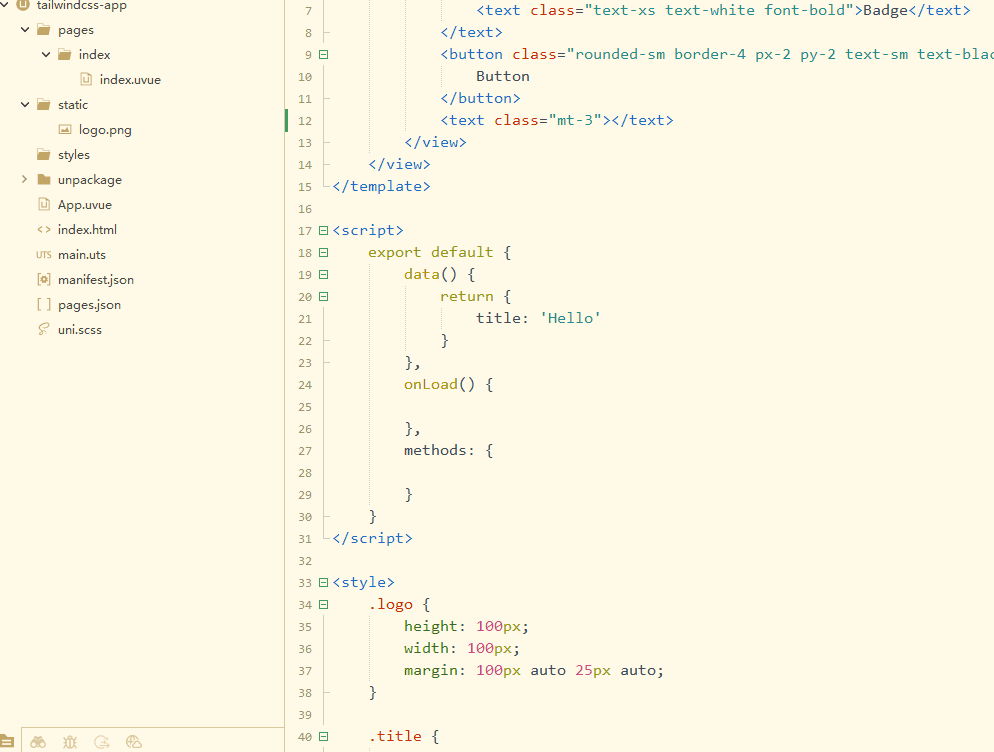Click the uni.scss Sass file icon
994x752 pixels.
tap(43, 330)
